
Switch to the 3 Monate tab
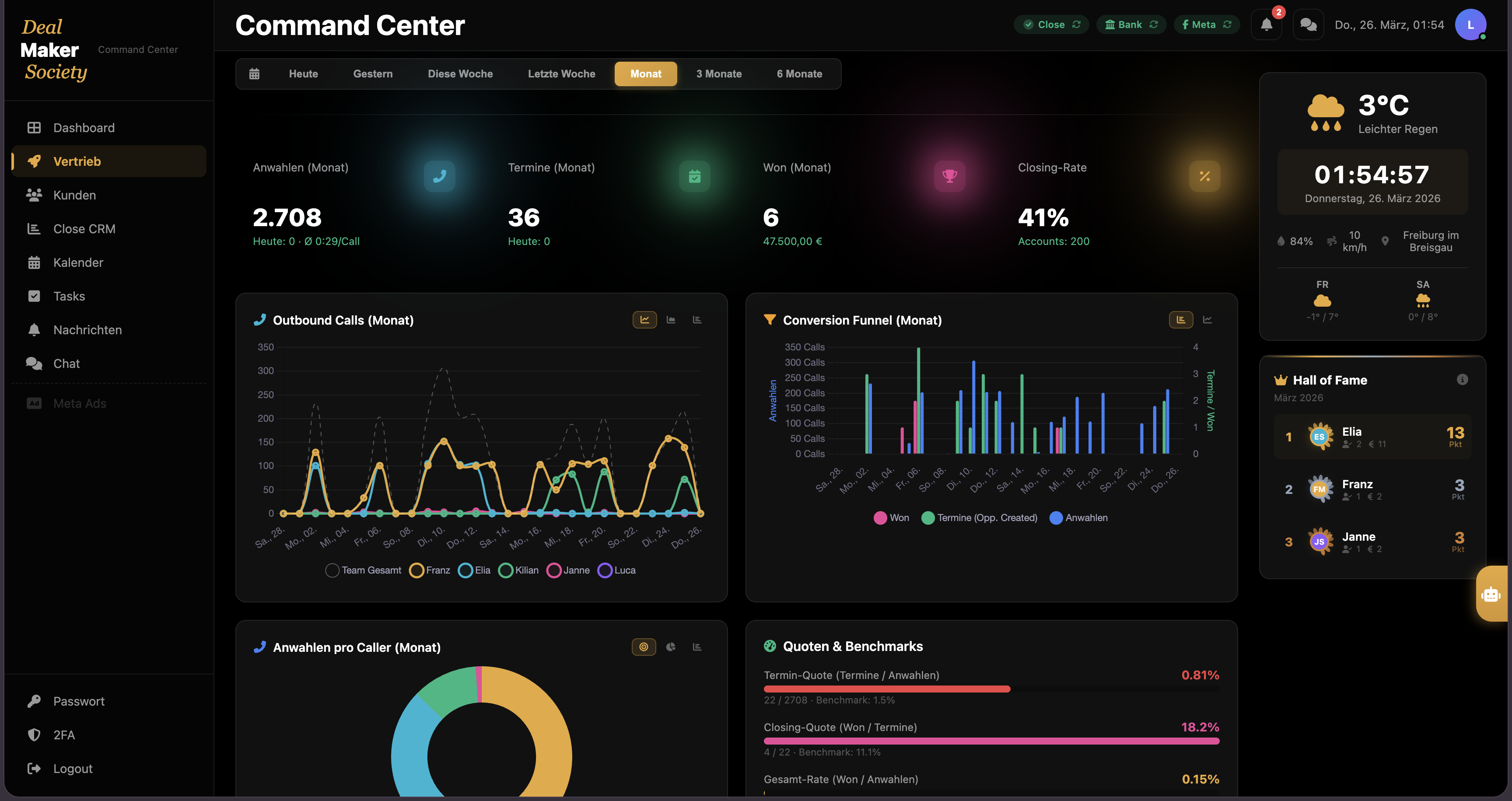[718, 73]
